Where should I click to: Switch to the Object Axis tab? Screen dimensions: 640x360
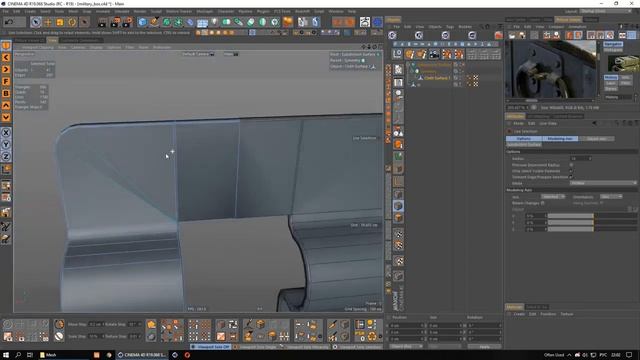pyautogui.click(x=596, y=139)
